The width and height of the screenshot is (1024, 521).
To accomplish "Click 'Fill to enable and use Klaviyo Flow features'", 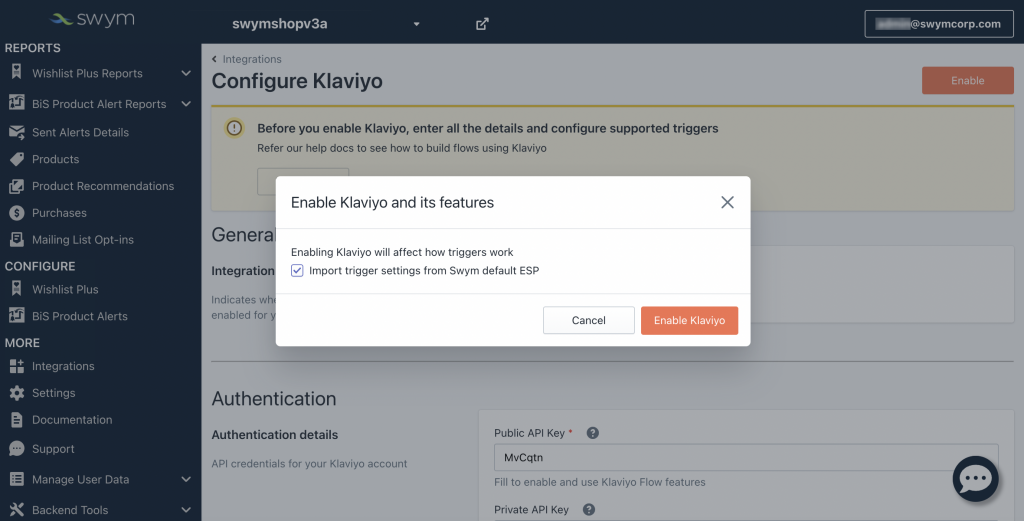I will pyautogui.click(x=600, y=482).
